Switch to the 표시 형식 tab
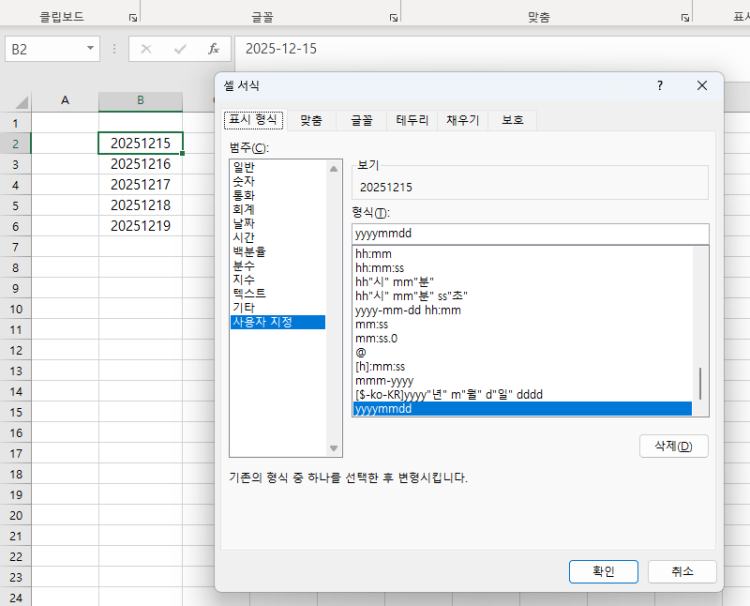The width and height of the screenshot is (750, 606). 253,120
